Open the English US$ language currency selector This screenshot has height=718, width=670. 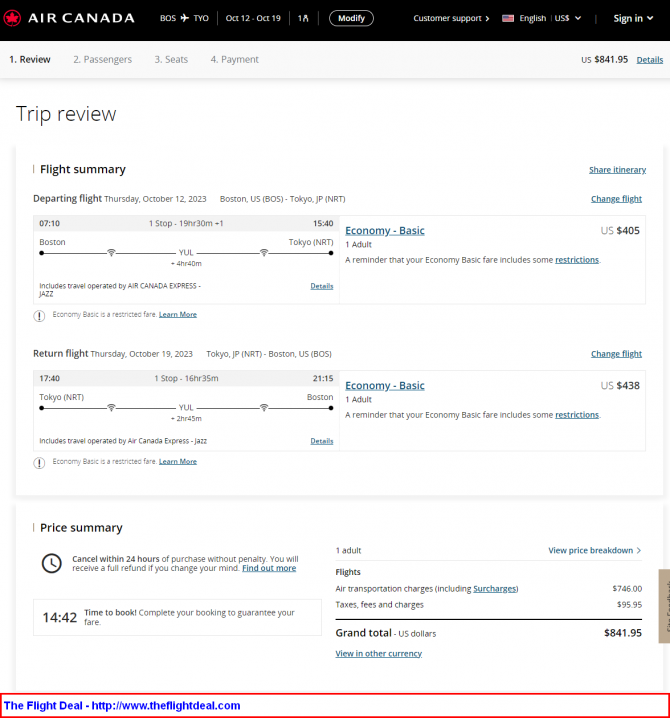pyautogui.click(x=542, y=18)
